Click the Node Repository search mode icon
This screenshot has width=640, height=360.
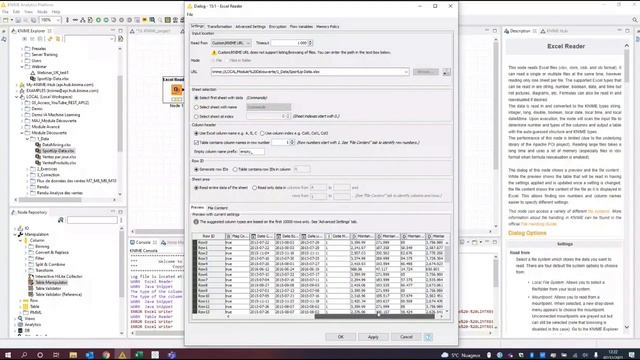tap(61, 220)
